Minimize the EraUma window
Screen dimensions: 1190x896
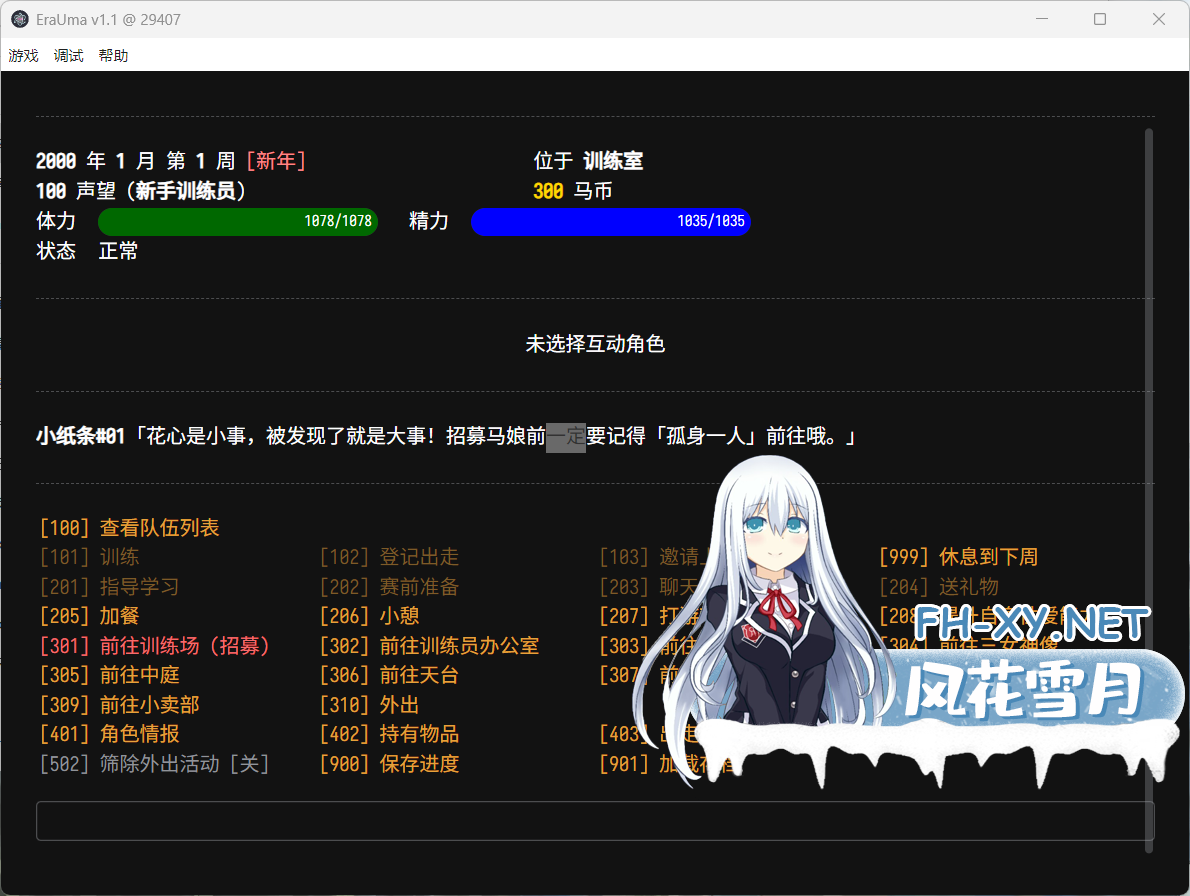[1042, 19]
